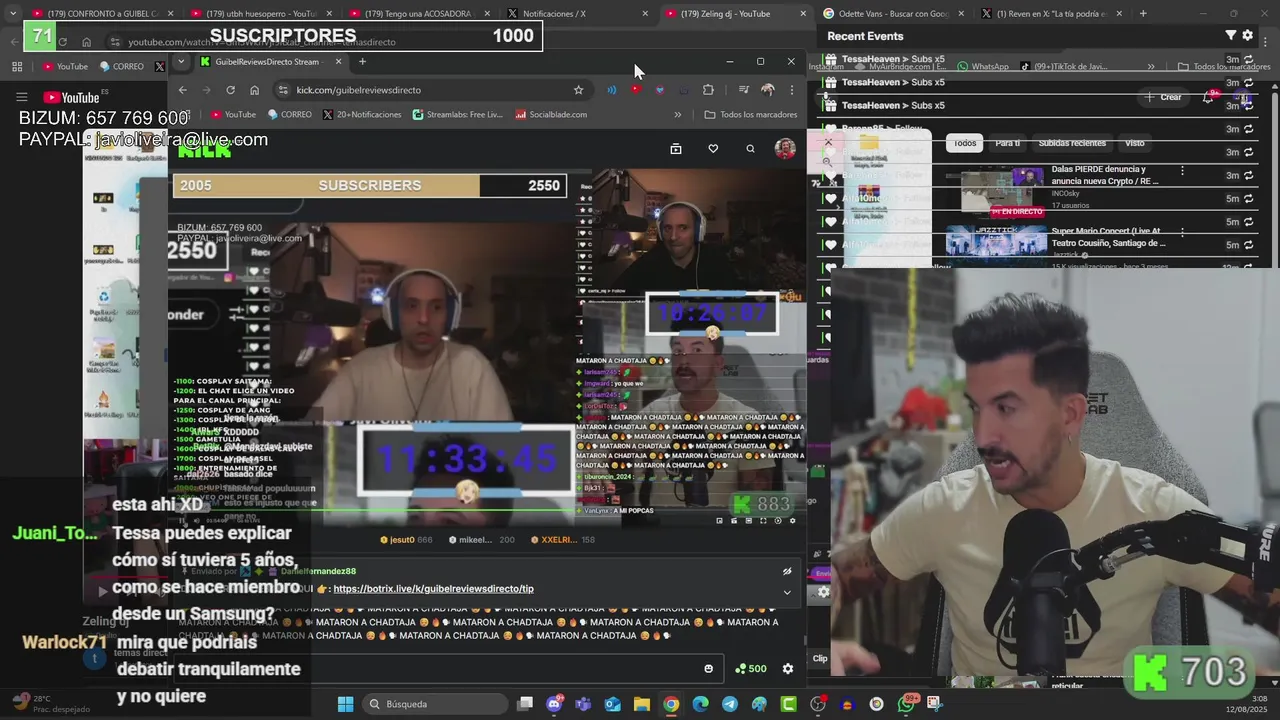
Task: Open the 500 channel points button
Action: (750, 669)
